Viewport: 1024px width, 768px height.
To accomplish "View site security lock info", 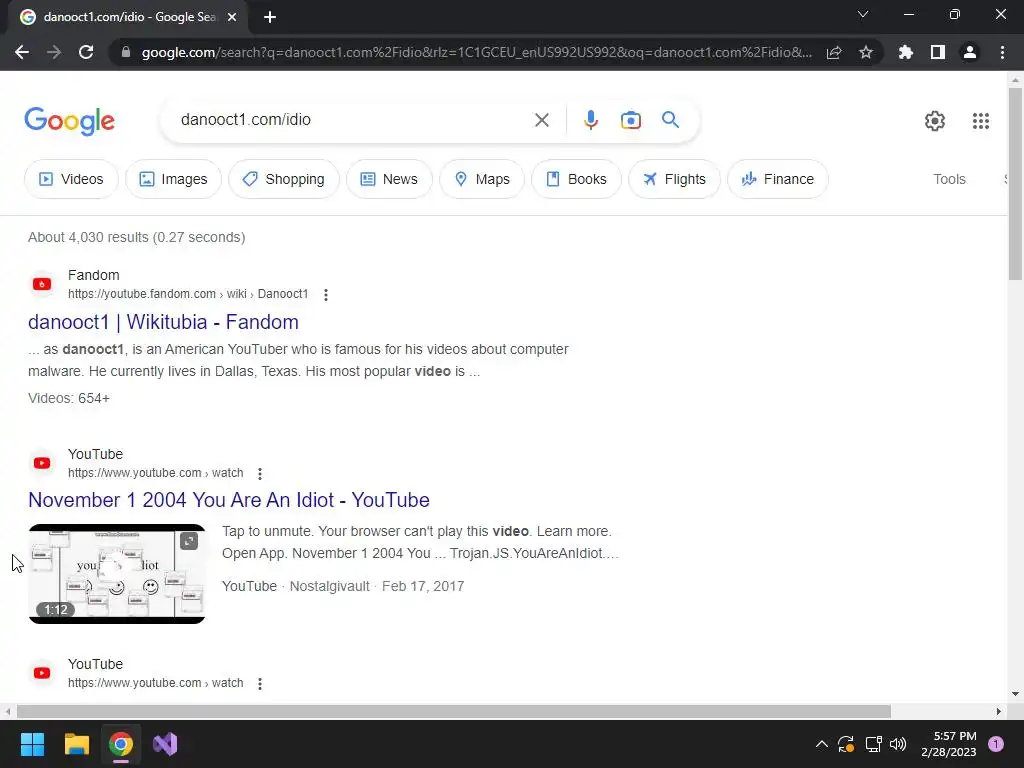I will pyautogui.click(x=126, y=52).
